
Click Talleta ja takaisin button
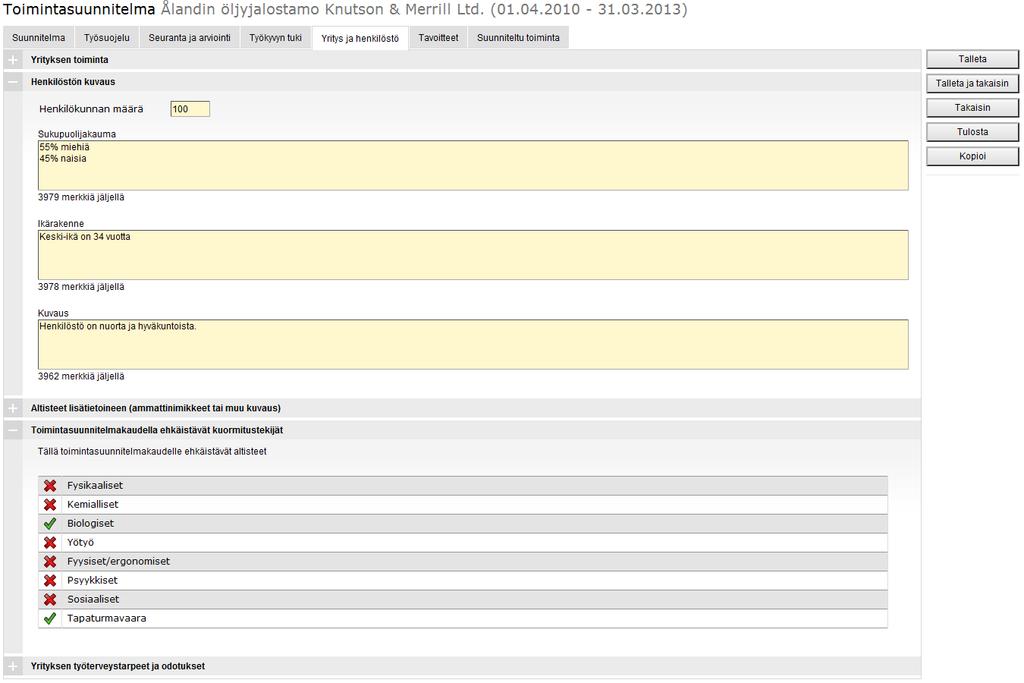click(972, 84)
